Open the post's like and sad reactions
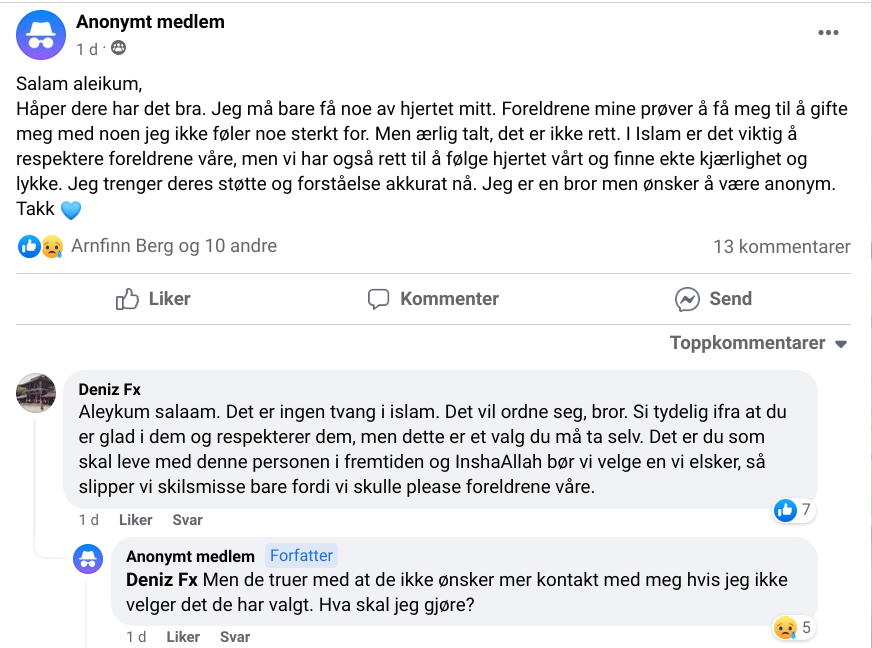The height and width of the screenshot is (648, 872). [41, 246]
